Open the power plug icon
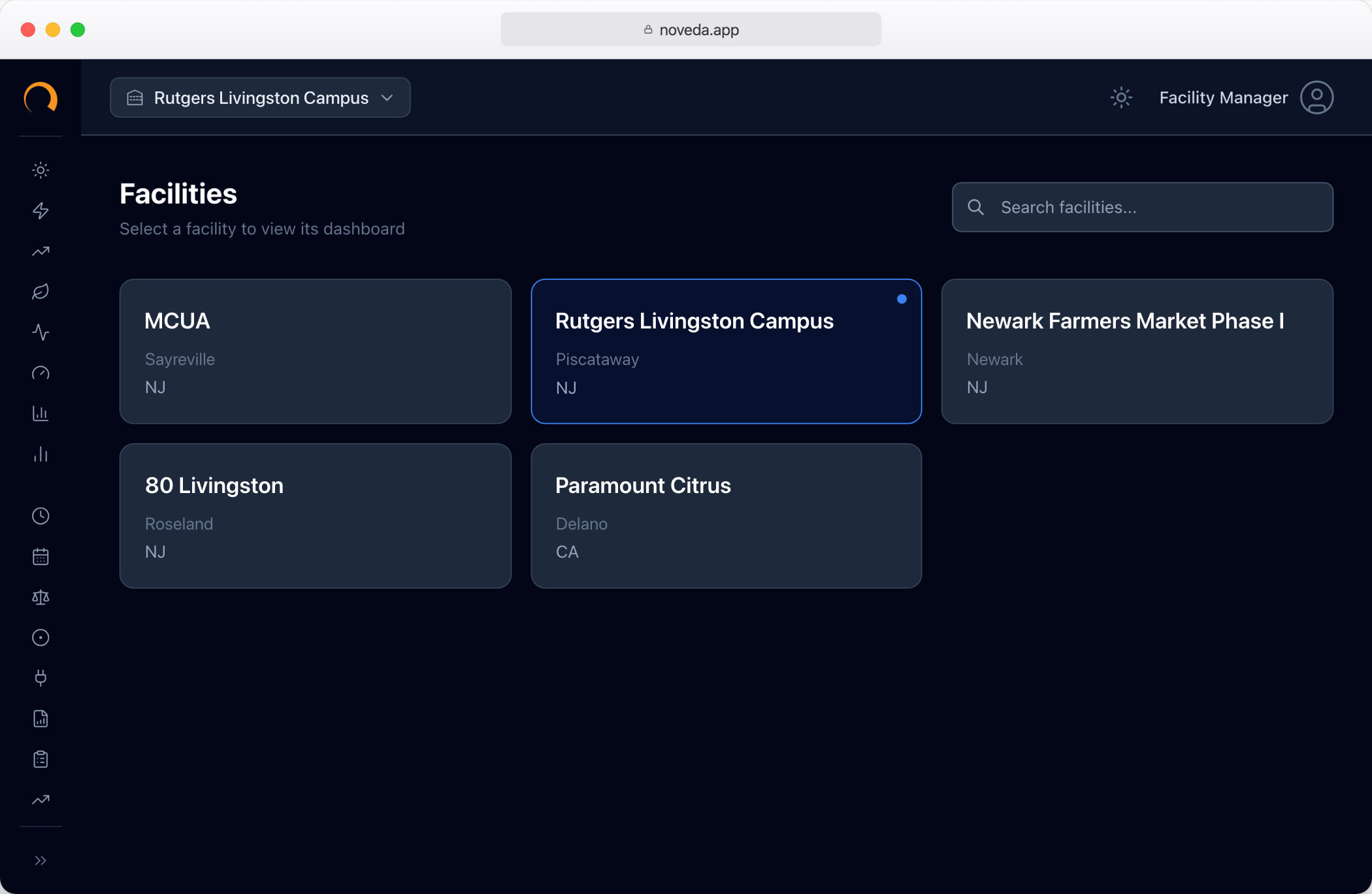 (x=41, y=678)
